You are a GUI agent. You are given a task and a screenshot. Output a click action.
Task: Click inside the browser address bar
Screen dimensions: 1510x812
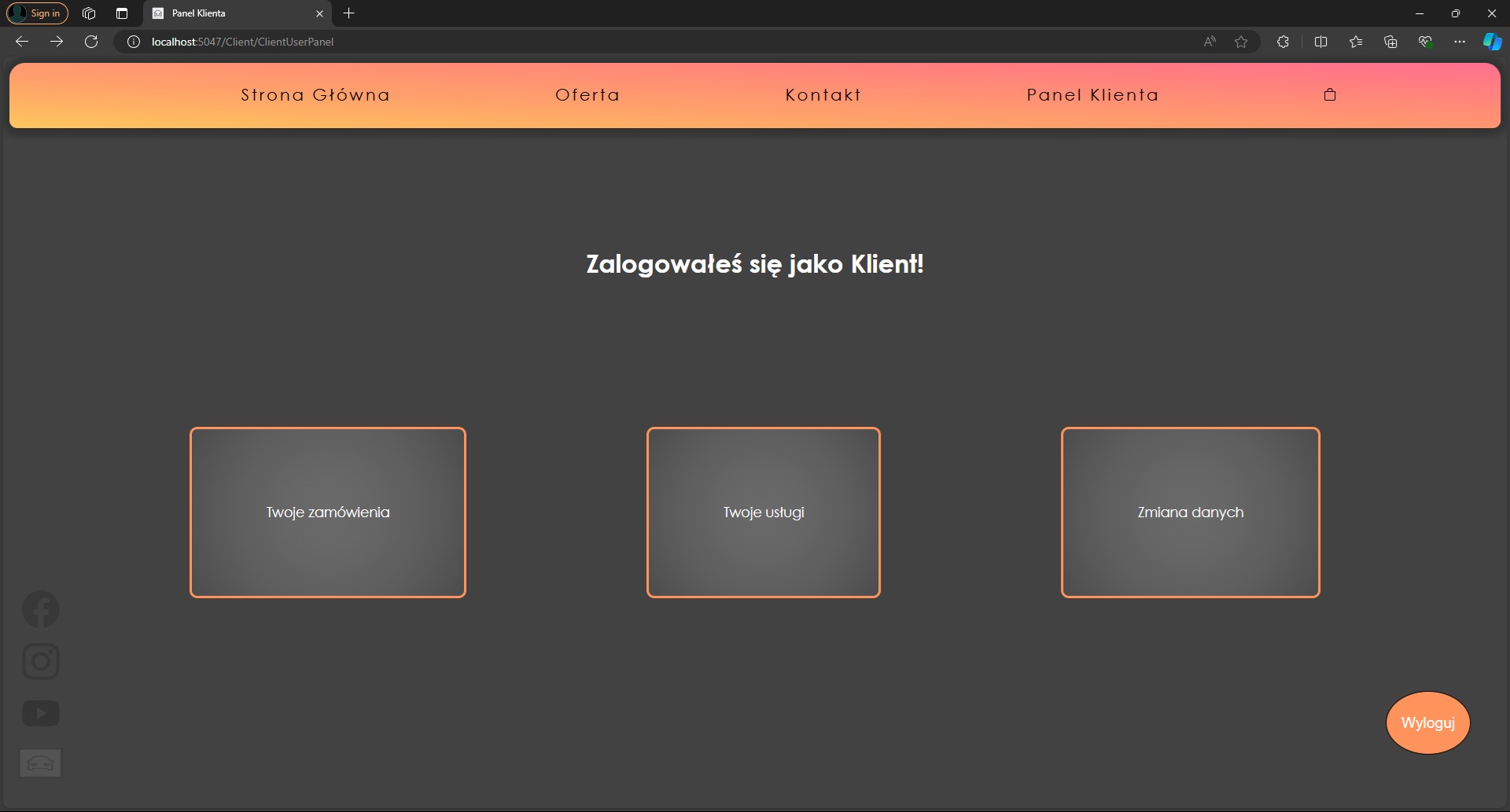[551, 42]
